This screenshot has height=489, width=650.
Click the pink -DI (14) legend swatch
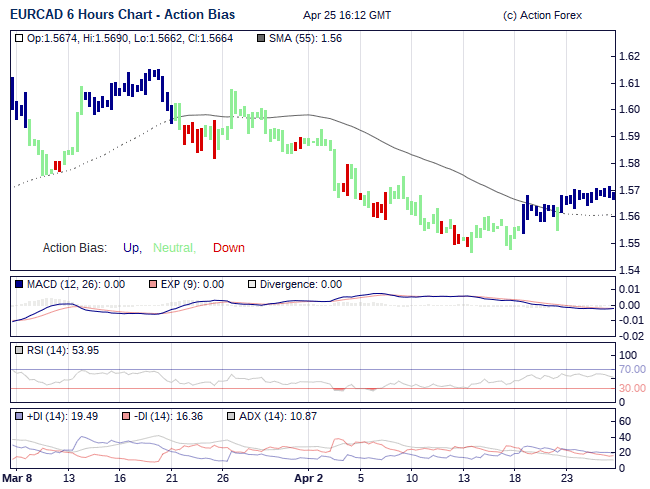pyautogui.click(x=126, y=416)
